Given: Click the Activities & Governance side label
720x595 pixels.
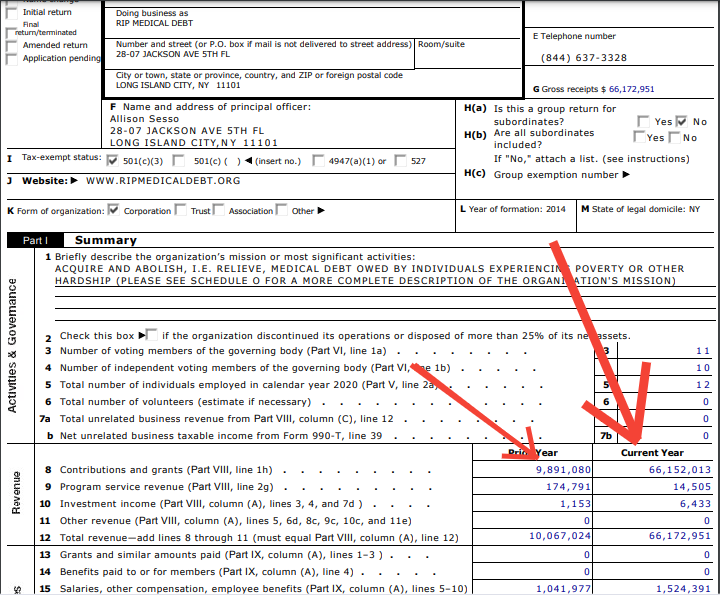Looking at the screenshot, I should (x=12, y=345).
